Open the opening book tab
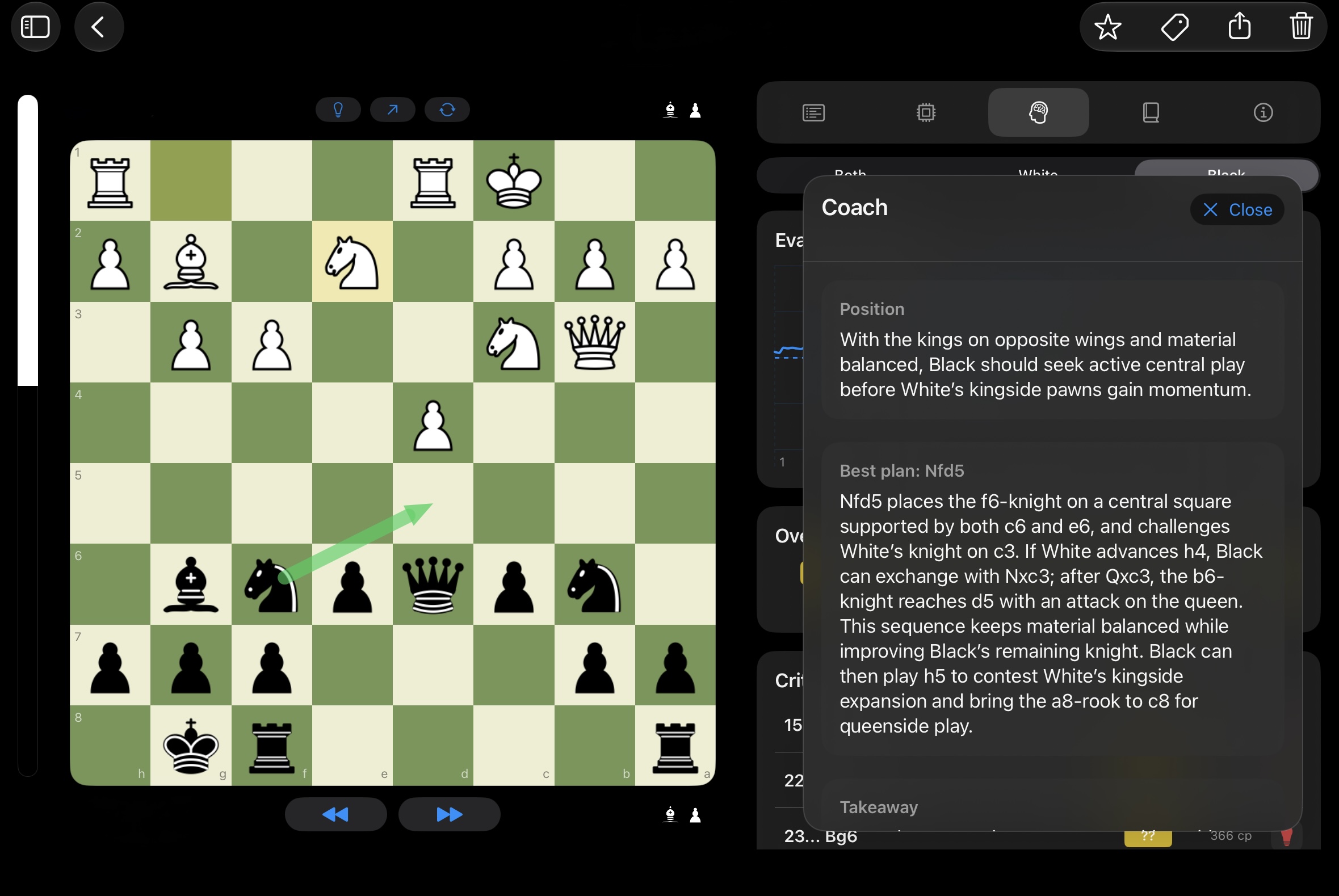The image size is (1339, 896). [x=1151, y=112]
